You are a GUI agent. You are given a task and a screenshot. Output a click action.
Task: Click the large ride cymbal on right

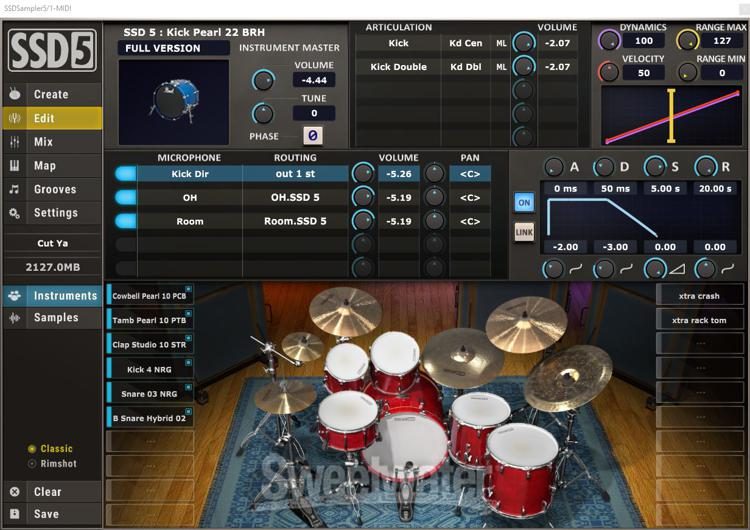pyautogui.click(x=567, y=378)
